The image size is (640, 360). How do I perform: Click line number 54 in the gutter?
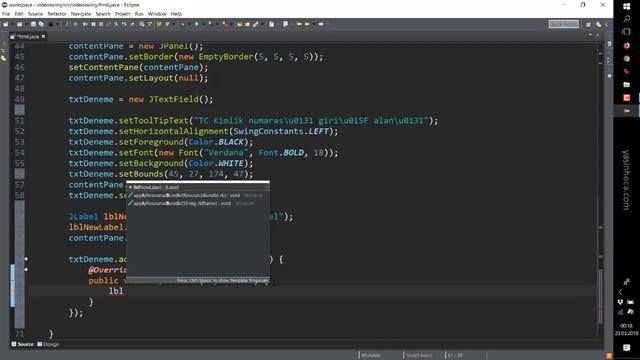pyautogui.click(x=19, y=153)
